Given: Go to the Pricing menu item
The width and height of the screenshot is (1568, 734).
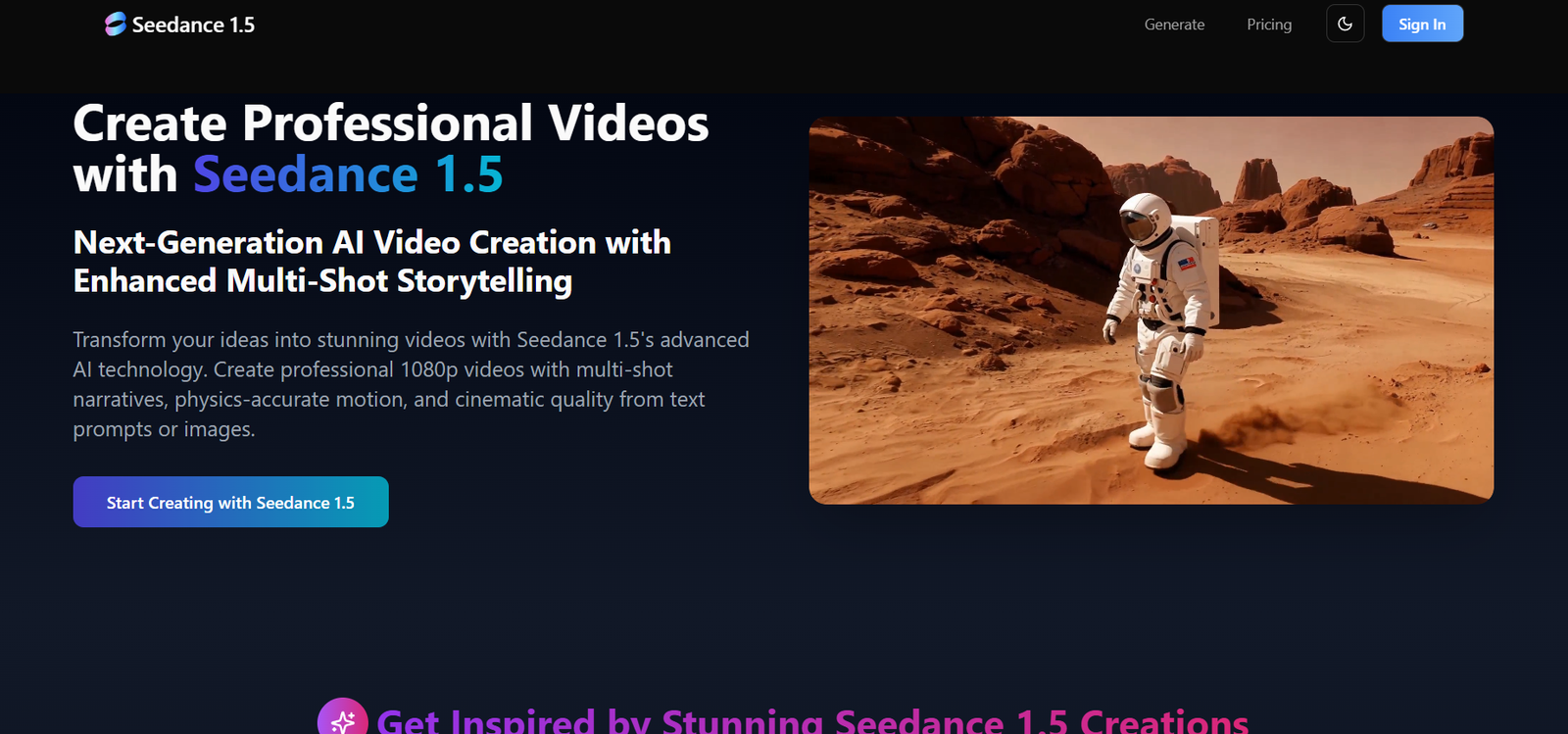Looking at the screenshot, I should click(x=1268, y=24).
